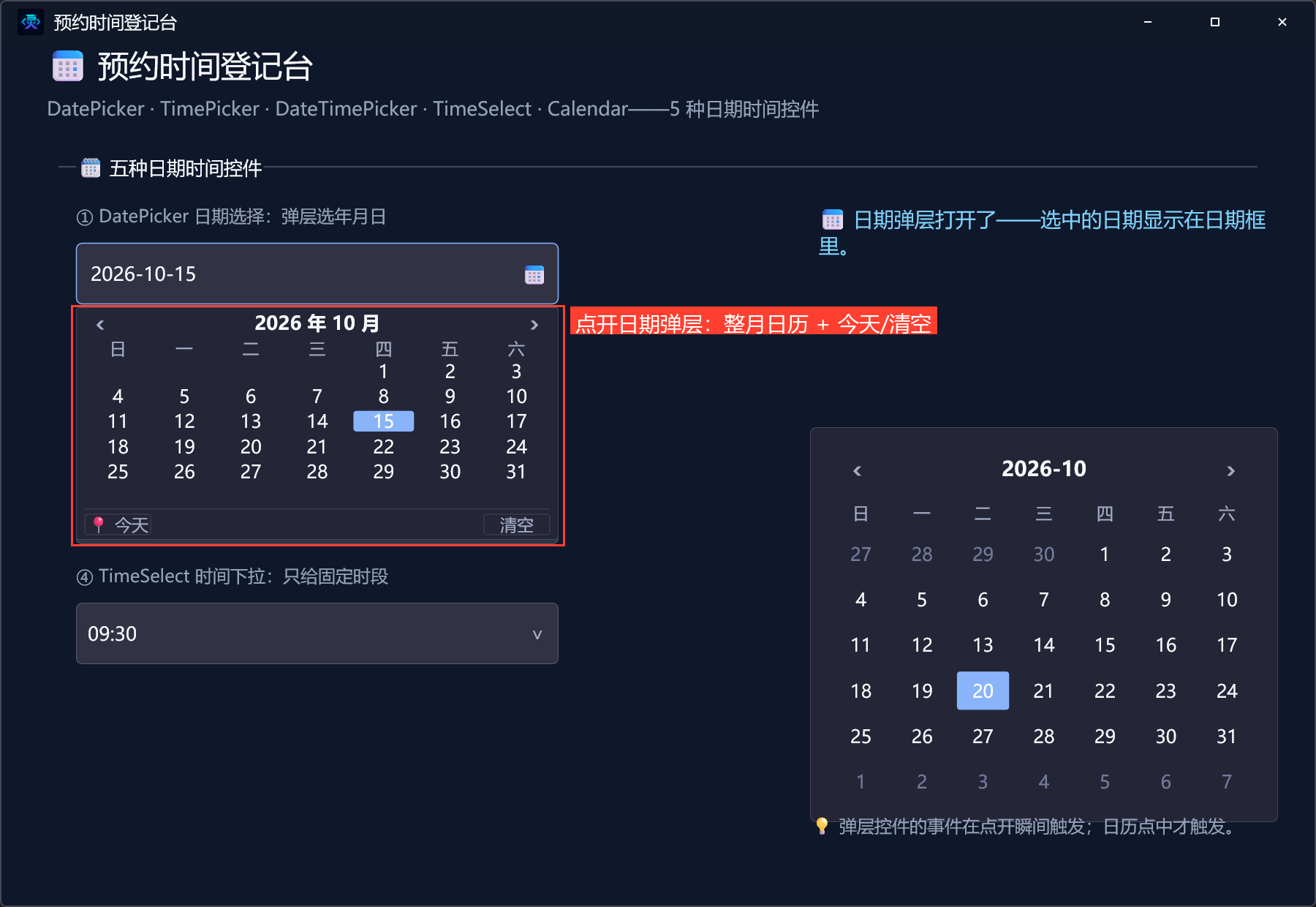This screenshot has width=1316, height=907.
Task: Choose day 31 in right calendar
Action: (1227, 736)
